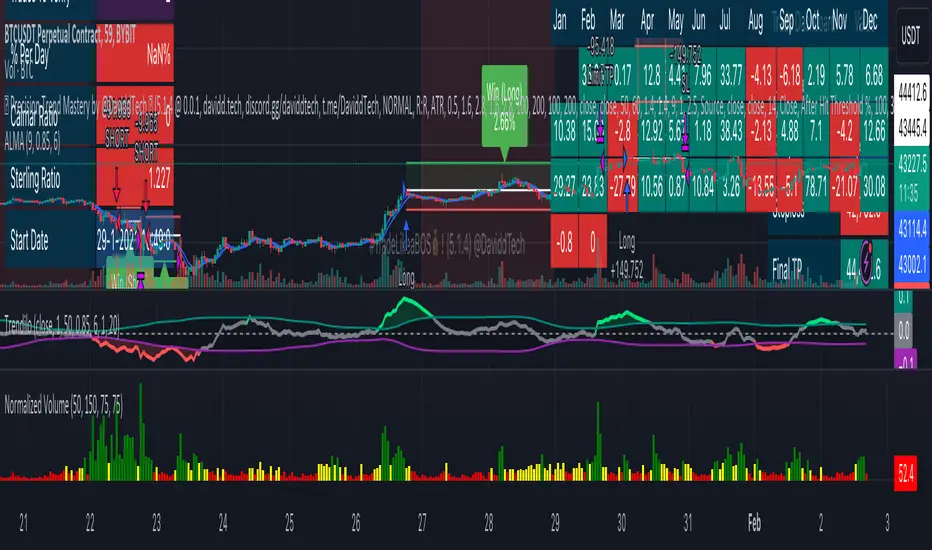Click the red -4.13 table cell
Screen dimensions: 932x550
click(761, 76)
